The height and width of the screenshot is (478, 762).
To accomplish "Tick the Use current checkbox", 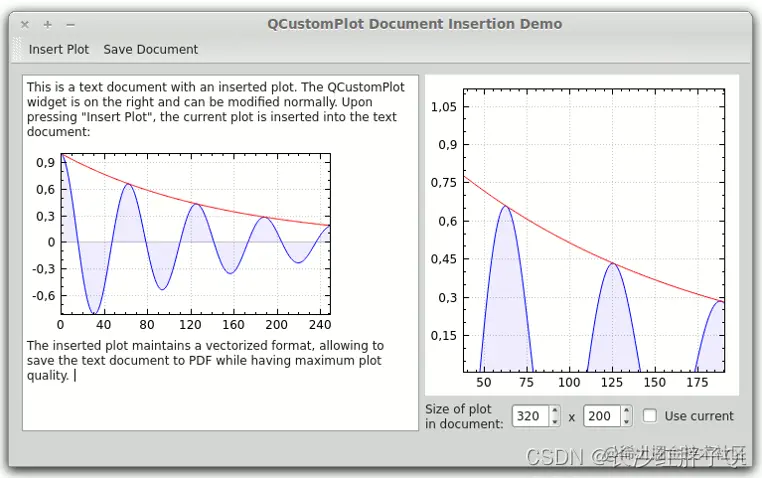I will (650, 416).
